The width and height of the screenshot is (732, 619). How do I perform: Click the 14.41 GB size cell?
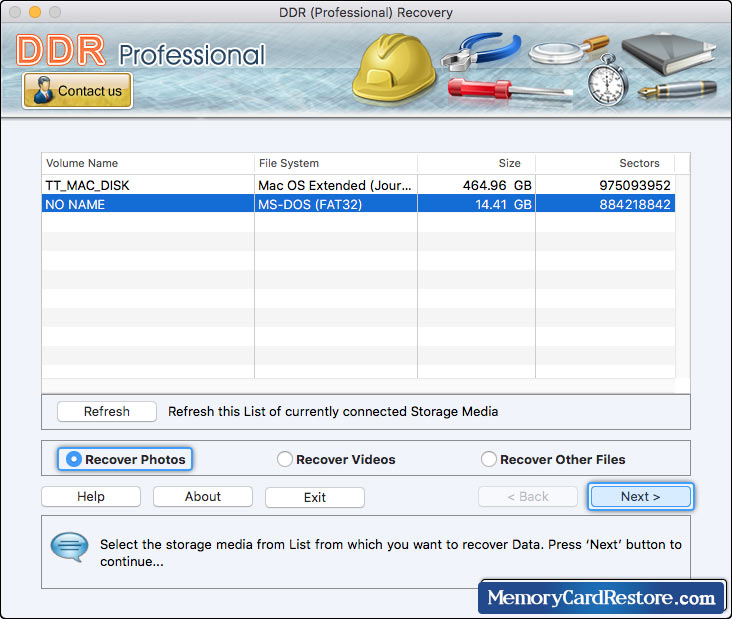pos(476,204)
